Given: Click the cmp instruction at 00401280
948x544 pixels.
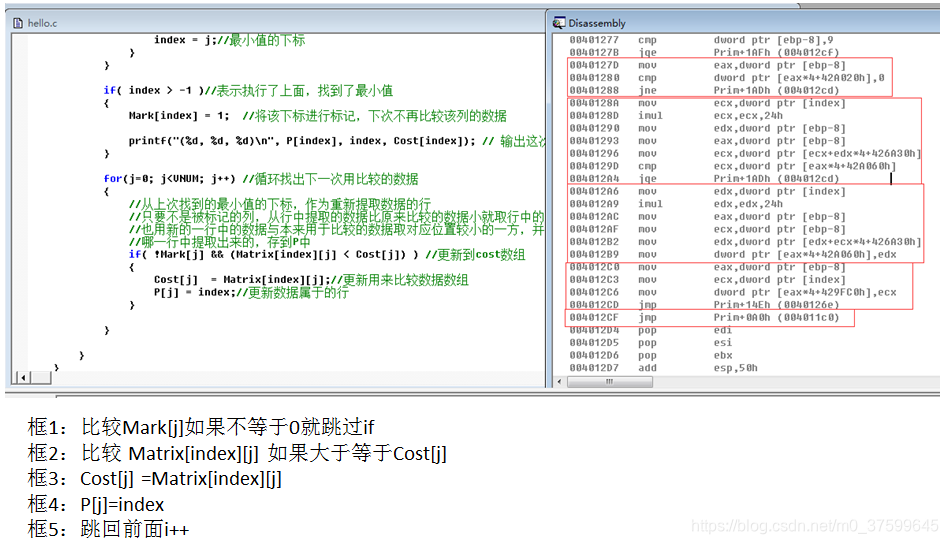Looking at the screenshot, I should [x=726, y=78].
